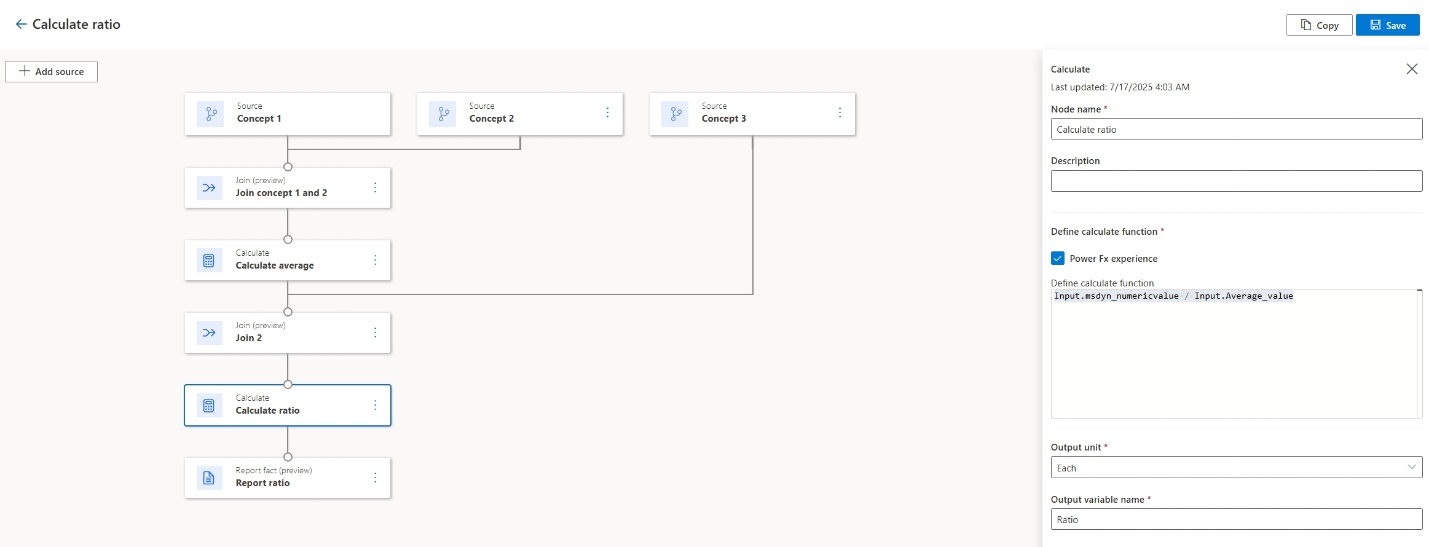Click the Last updated timestamp text
Screen dimensions: 1429x547
pyautogui.click(x=1120, y=87)
